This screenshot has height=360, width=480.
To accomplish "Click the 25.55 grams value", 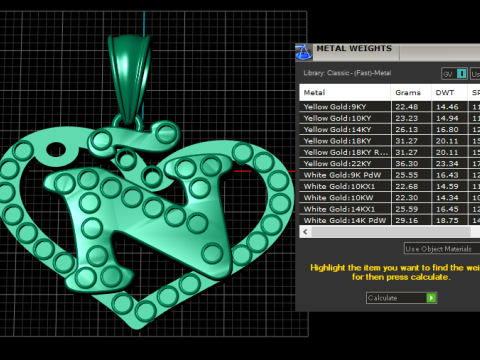I will pyautogui.click(x=406, y=175).
